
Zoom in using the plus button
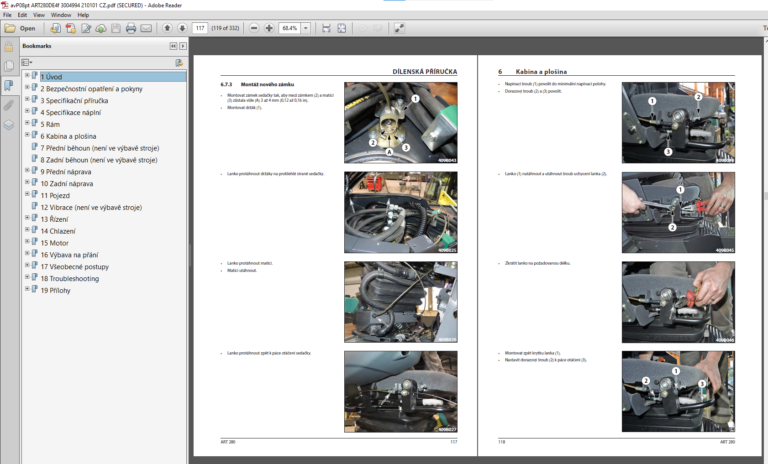click(269, 28)
